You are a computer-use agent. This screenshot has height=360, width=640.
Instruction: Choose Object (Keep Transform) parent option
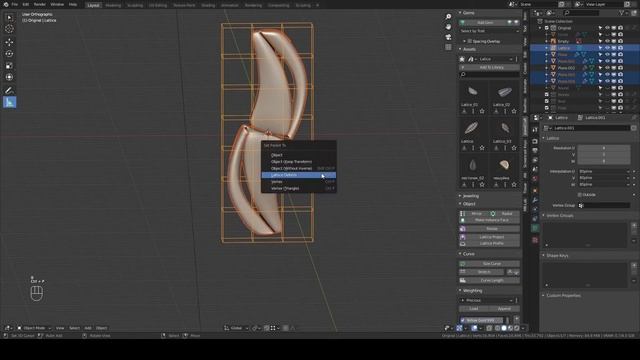(x=298, y=162)
